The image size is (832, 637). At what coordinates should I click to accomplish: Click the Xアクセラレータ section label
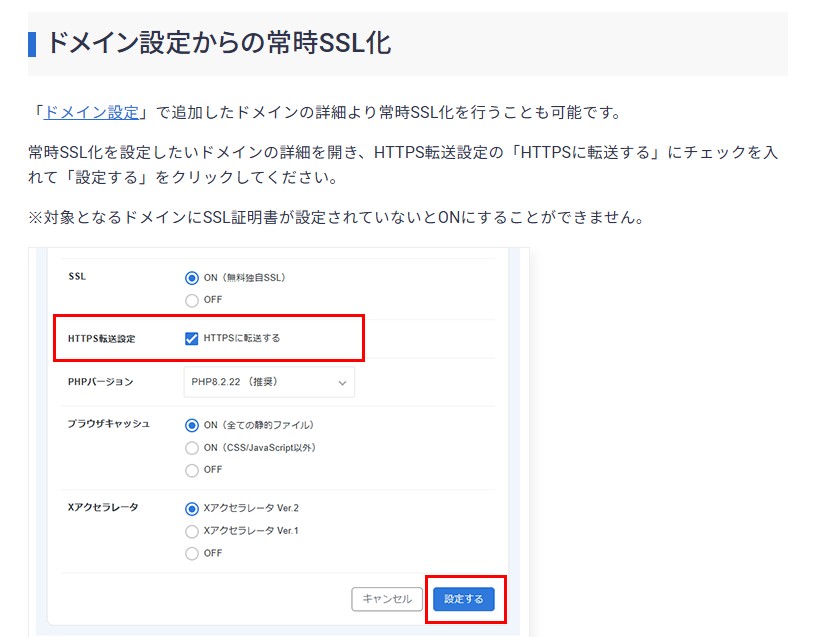pos(103,507)
